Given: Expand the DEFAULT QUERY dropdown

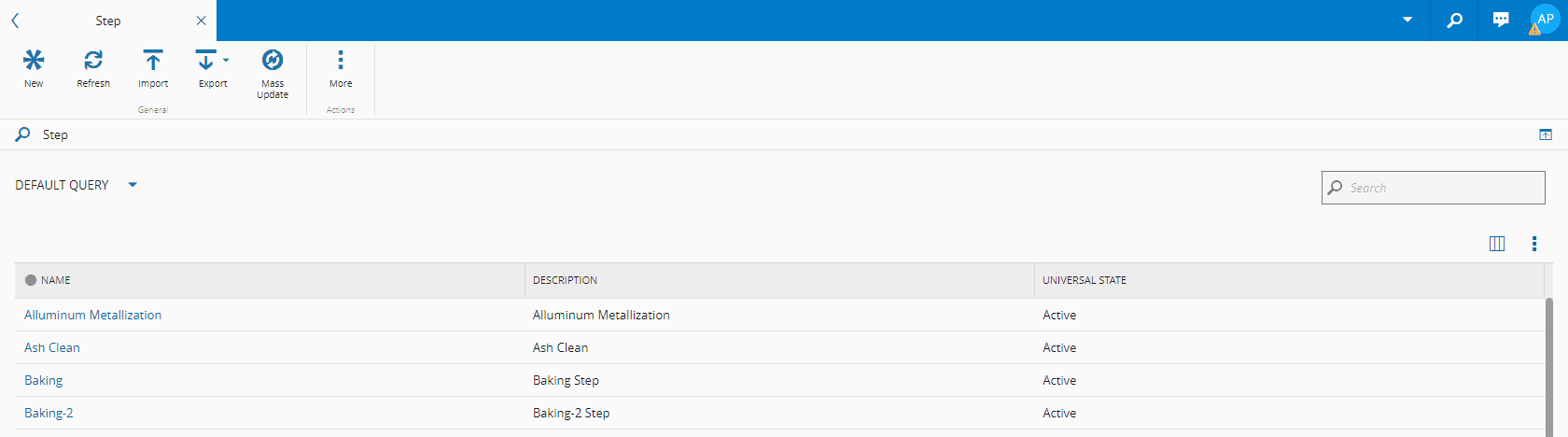Looking at the screenshot, I should click(133, 185).
